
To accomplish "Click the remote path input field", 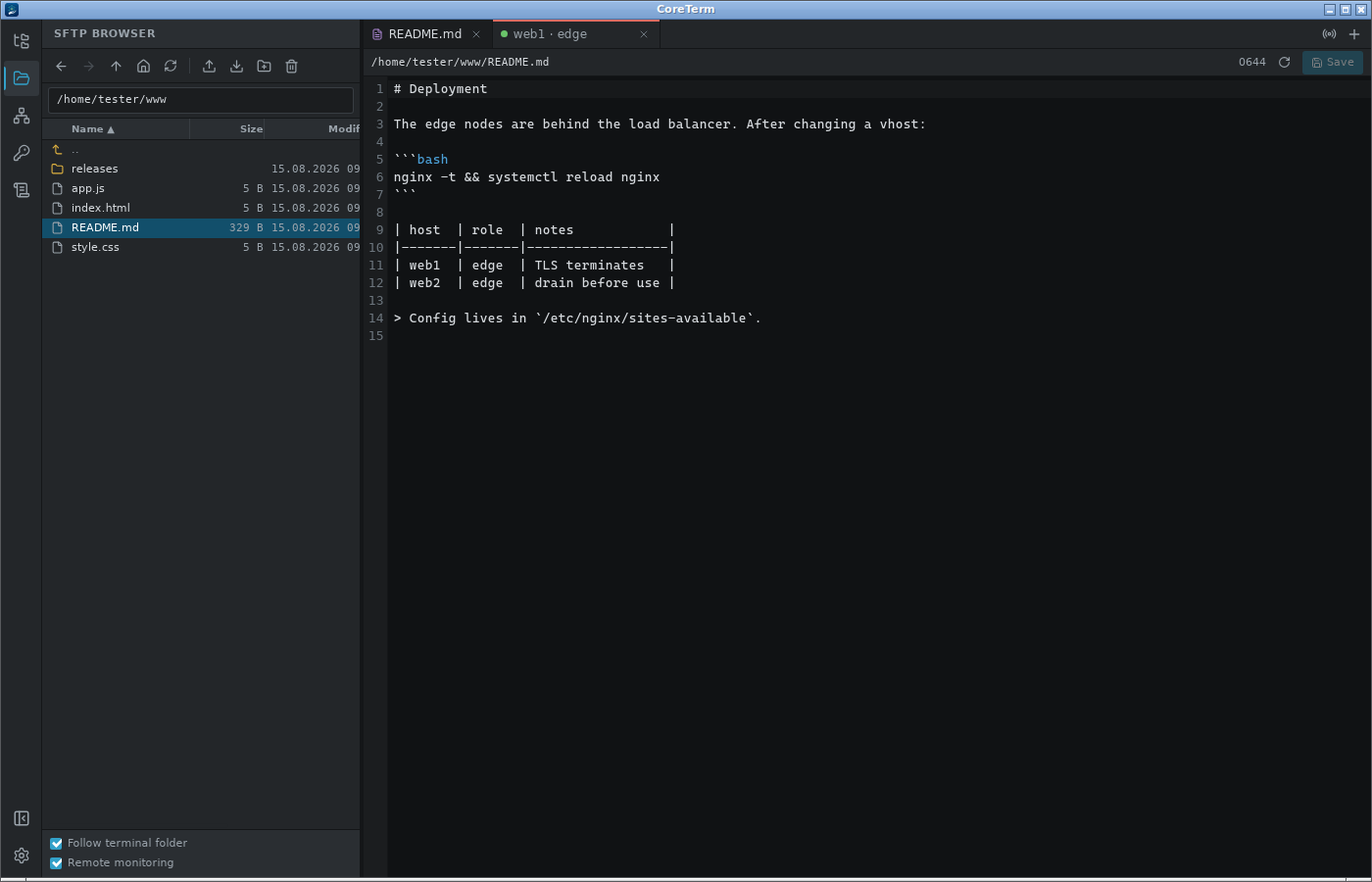I will coord(201,100).
